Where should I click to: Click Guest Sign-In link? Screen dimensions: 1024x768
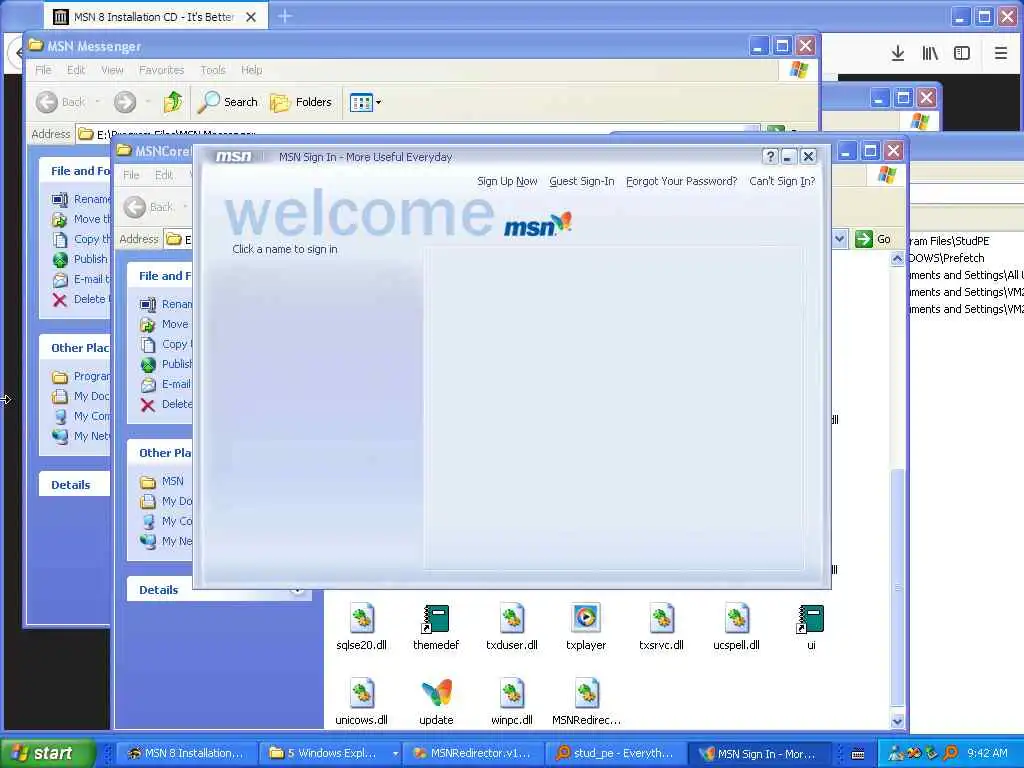pos(582,182)
